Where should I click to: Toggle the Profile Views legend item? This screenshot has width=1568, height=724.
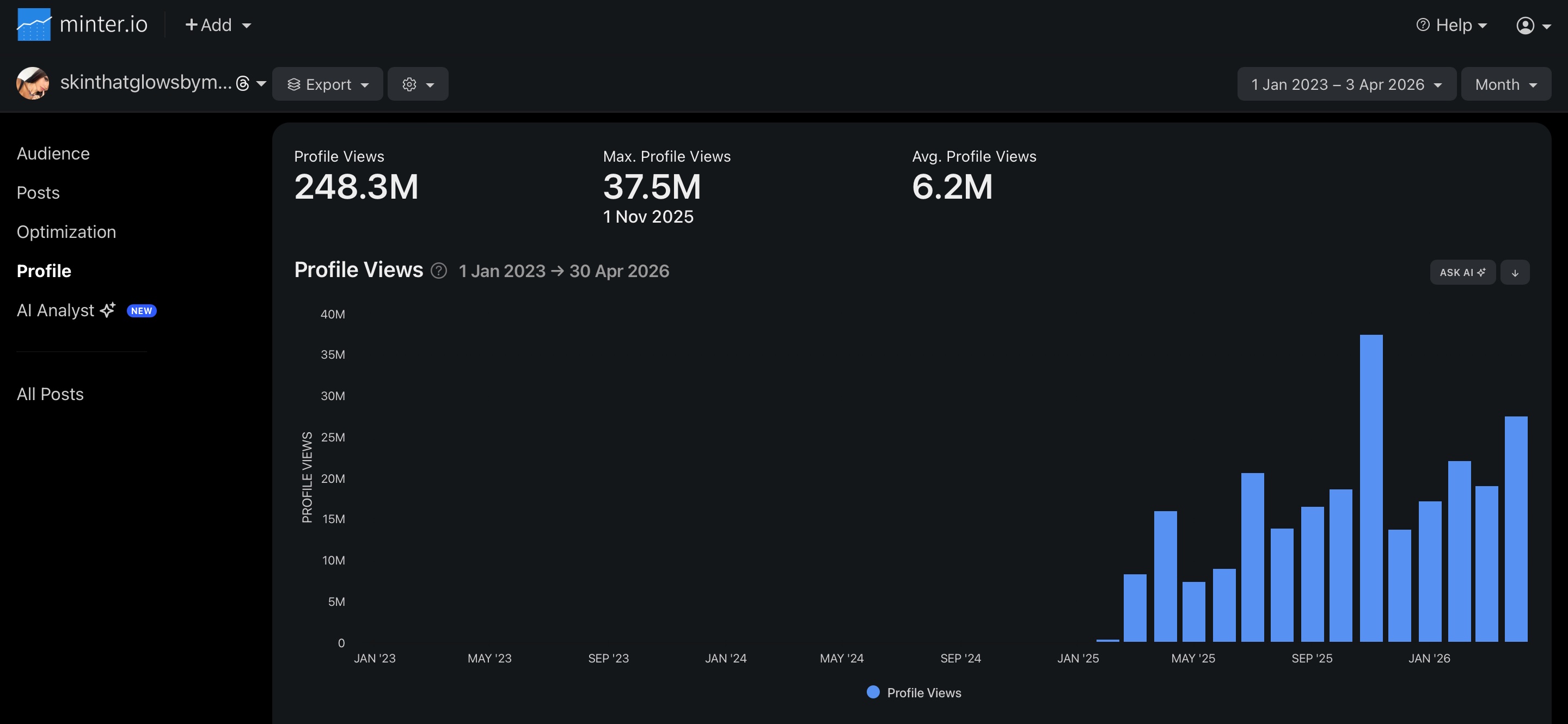pos(914,692)
